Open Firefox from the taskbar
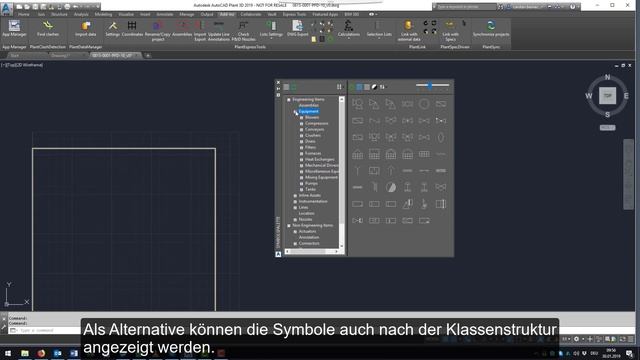Image resolution: width=640 pixels, height=360 pixels. (x=41, y=353)
